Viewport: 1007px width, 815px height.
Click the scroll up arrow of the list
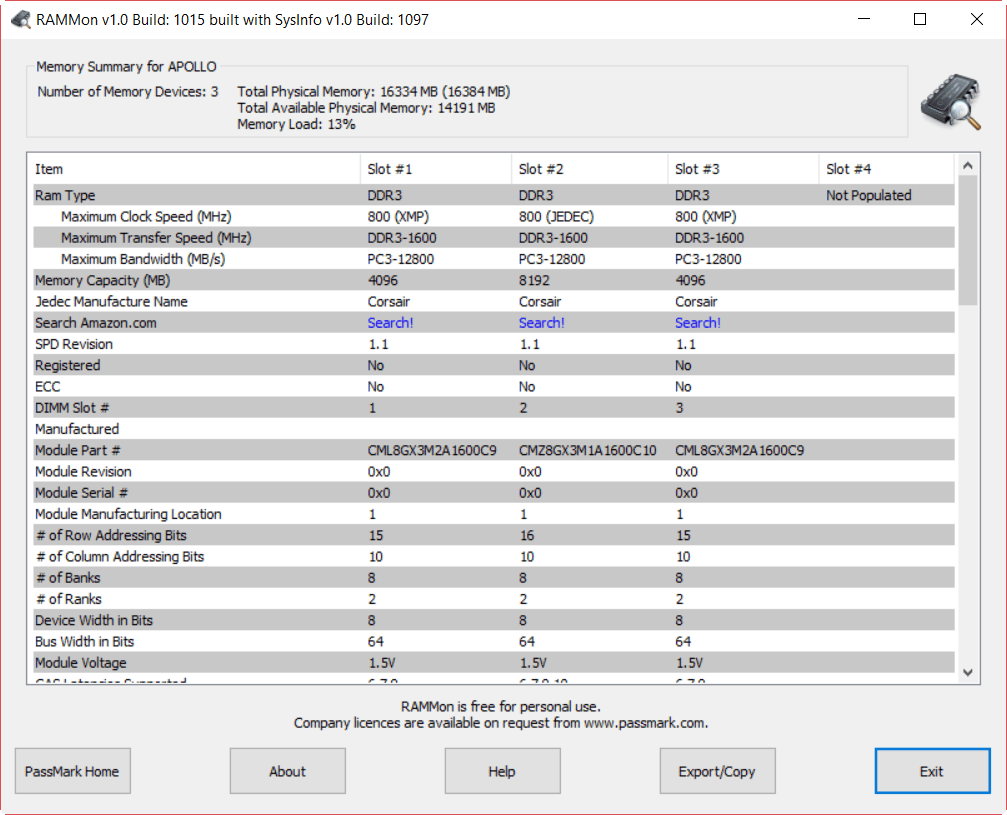[968, 166]
